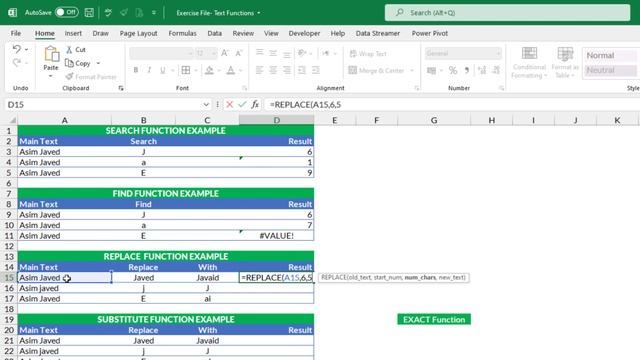Click the Paste icon
Viewport: 640px width, 360px height.
(51, 54)
